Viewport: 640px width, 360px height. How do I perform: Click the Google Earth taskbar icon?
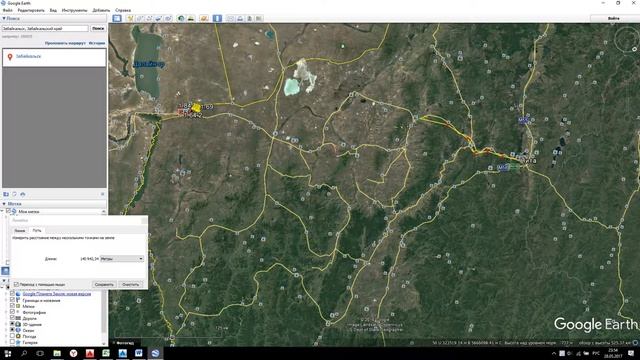point(155,353)
